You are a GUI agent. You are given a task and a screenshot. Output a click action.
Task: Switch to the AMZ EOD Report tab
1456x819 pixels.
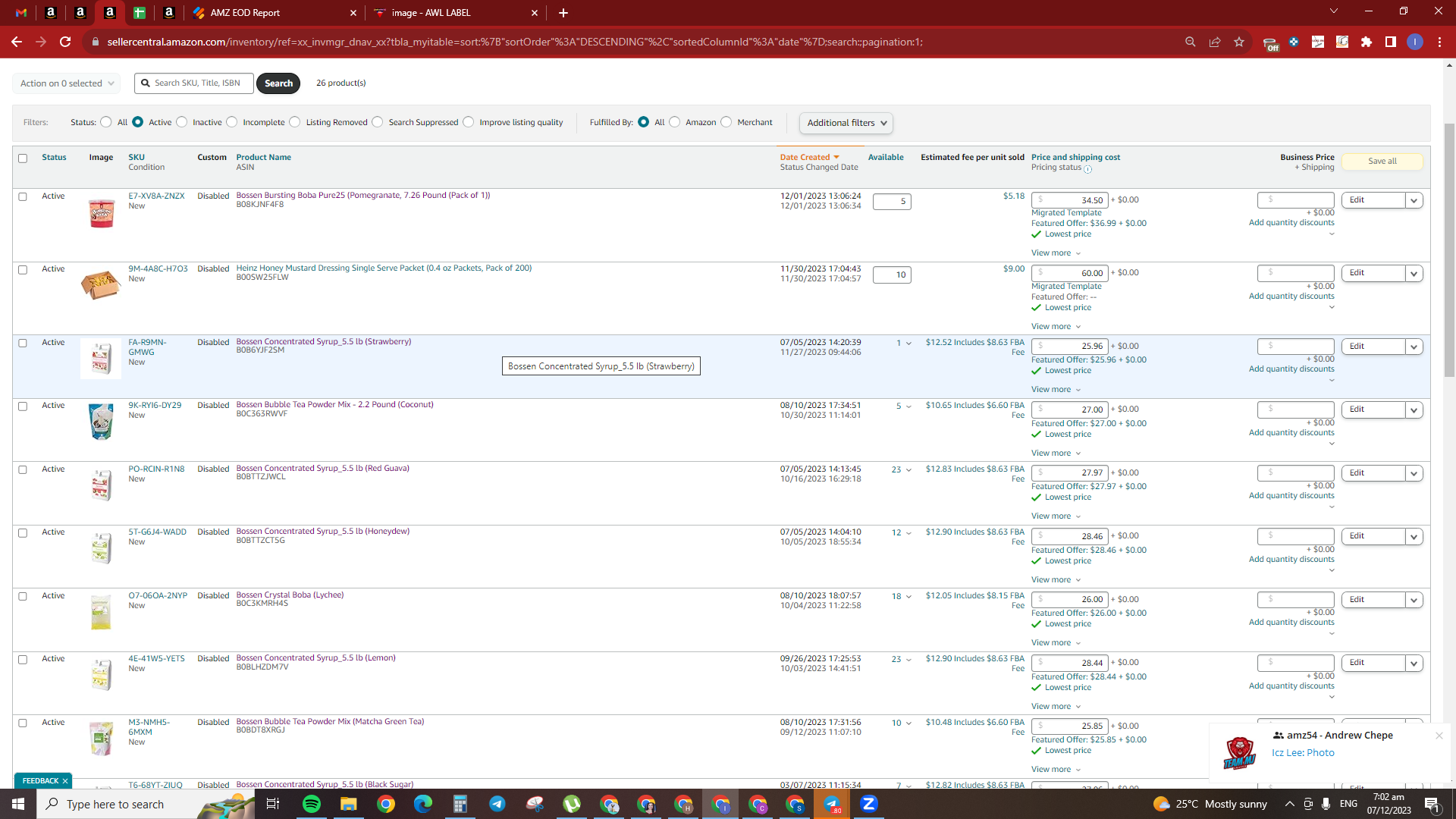pos(273,13)
